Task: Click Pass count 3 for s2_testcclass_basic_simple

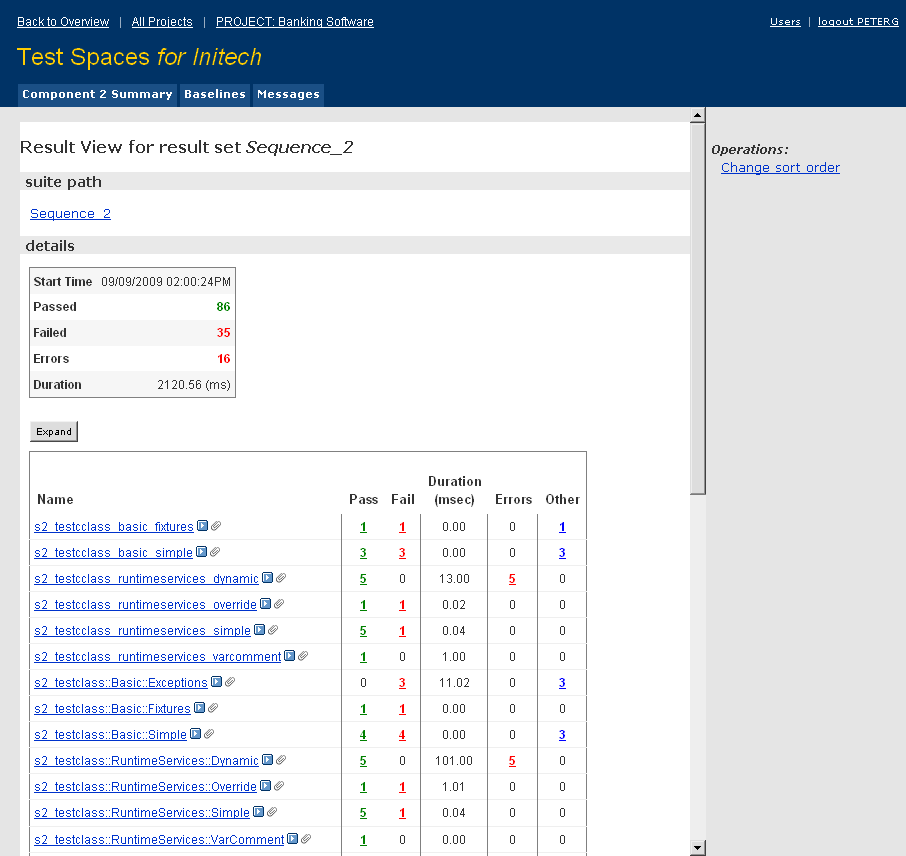Action: click(x=363, y=553)
